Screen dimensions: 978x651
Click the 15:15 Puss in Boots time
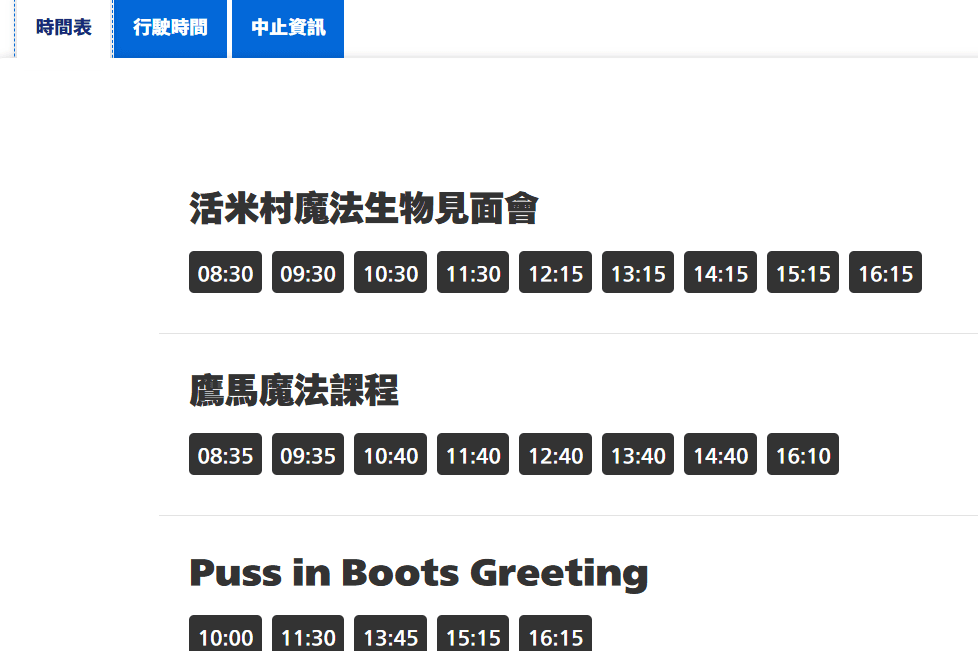point(473,636)
